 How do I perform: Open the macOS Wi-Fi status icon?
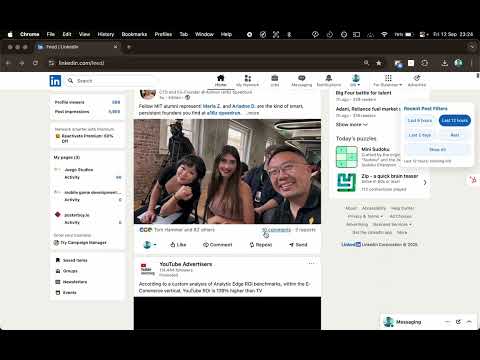[384, 34]
